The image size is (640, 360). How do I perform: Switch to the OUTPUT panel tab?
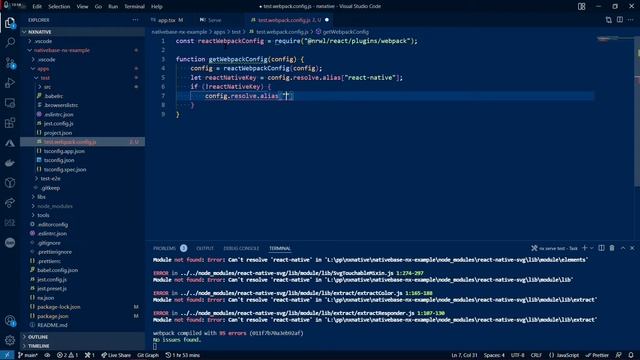coord(205,248)
